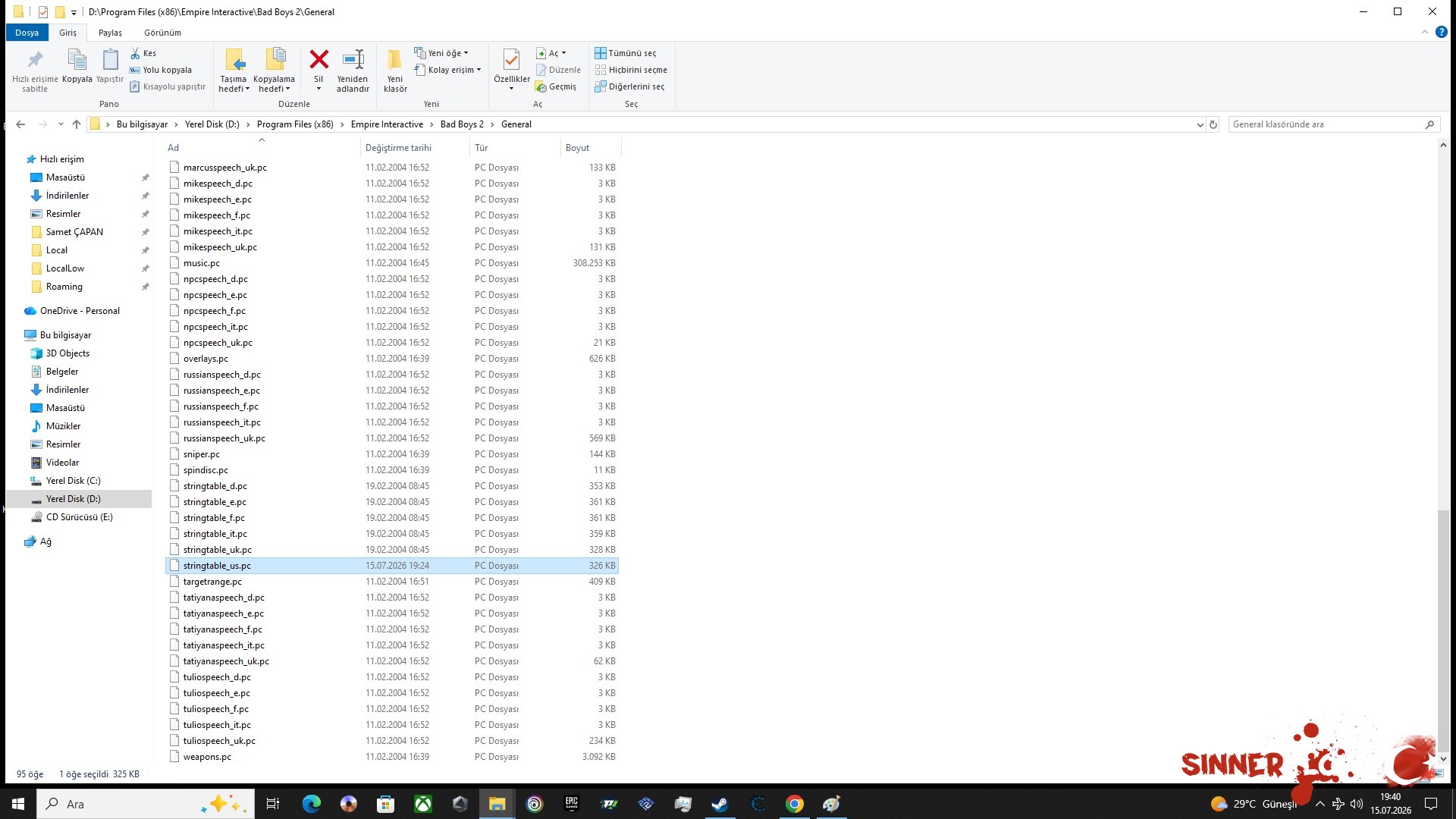Go back with the back arrow
1456x819 pixels.
20,124
